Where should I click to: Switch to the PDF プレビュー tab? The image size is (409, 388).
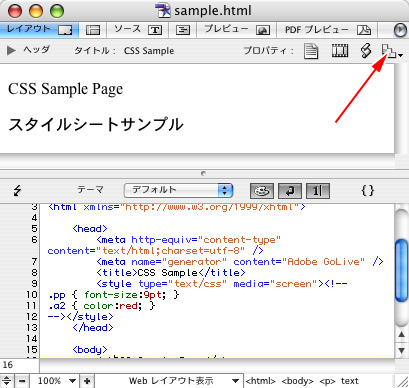click(327, 30)
